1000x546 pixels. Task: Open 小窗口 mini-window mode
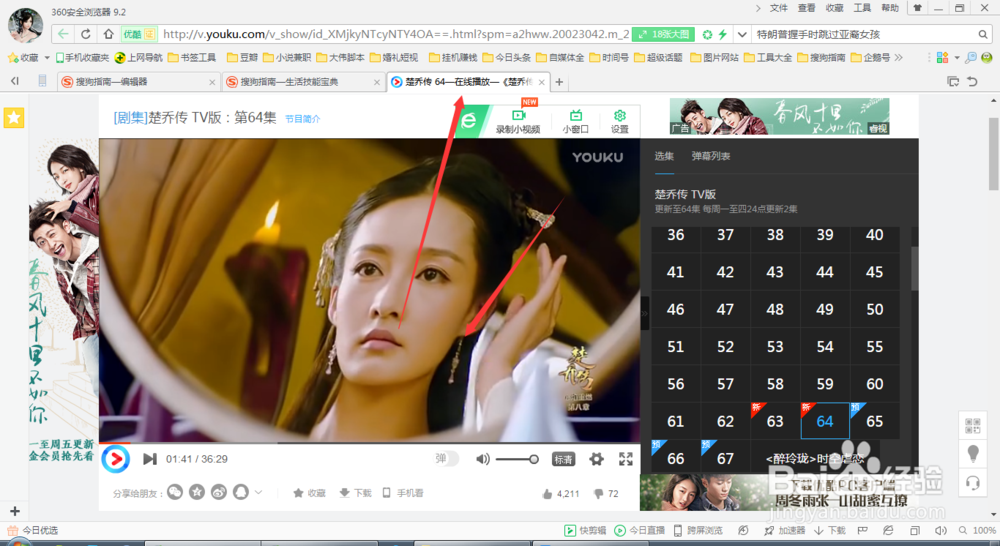pyautogui.click(x=575, y=121)
